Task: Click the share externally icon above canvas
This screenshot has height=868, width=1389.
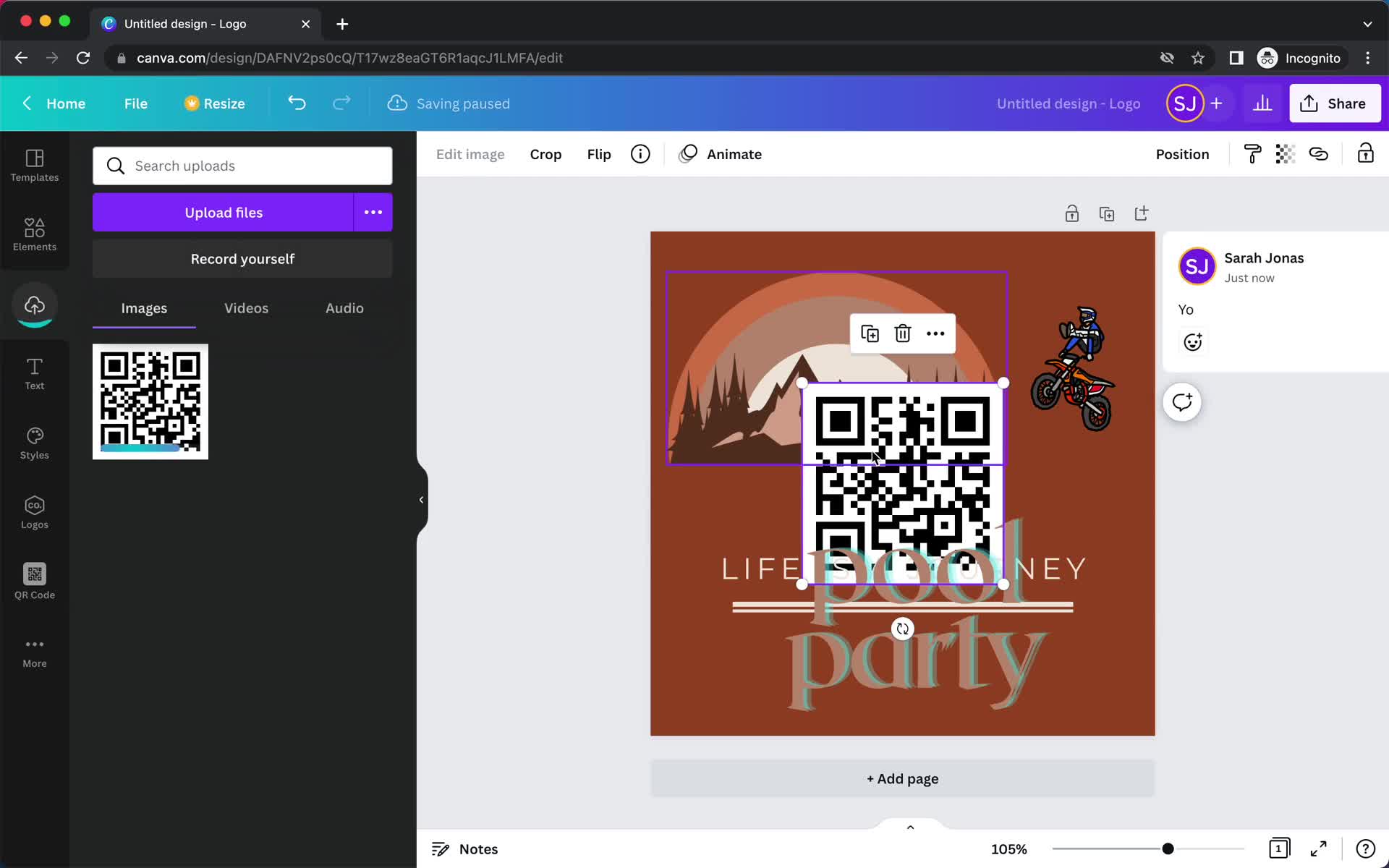Action: tap(1141, 213)
